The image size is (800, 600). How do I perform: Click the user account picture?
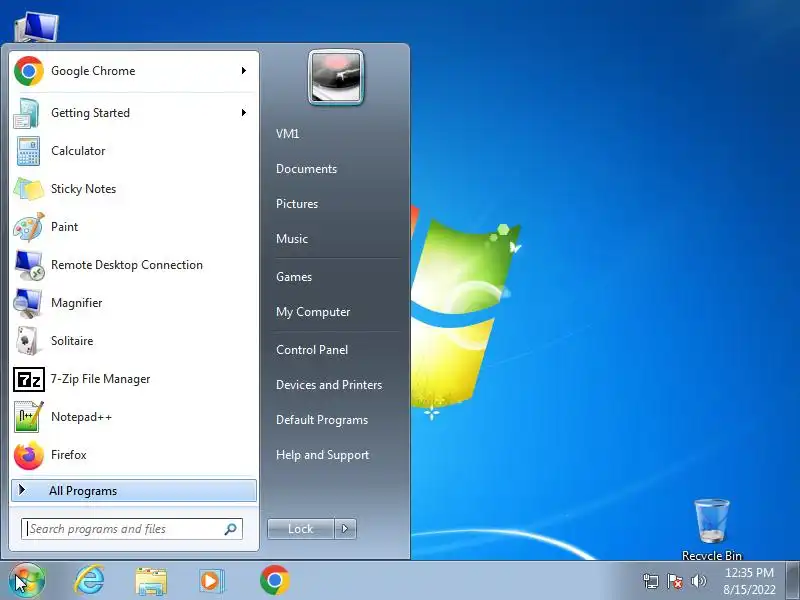pos(336,78)
